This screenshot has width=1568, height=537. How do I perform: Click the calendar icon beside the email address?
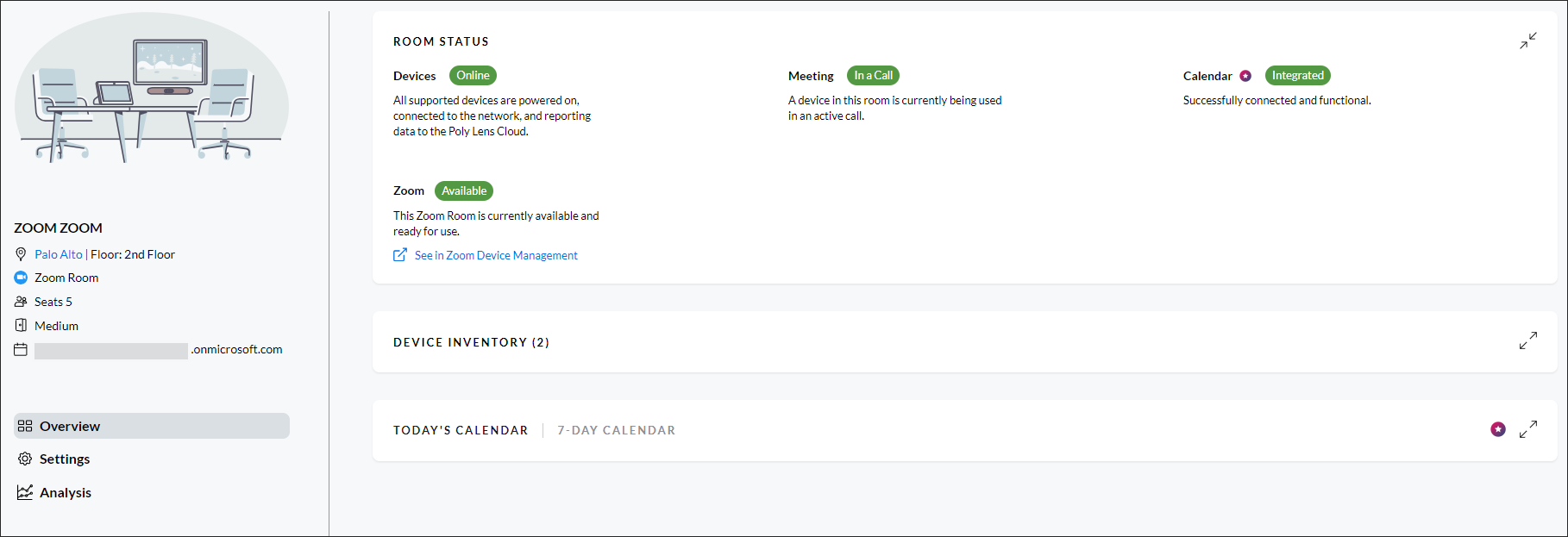(x=21, y=349)
